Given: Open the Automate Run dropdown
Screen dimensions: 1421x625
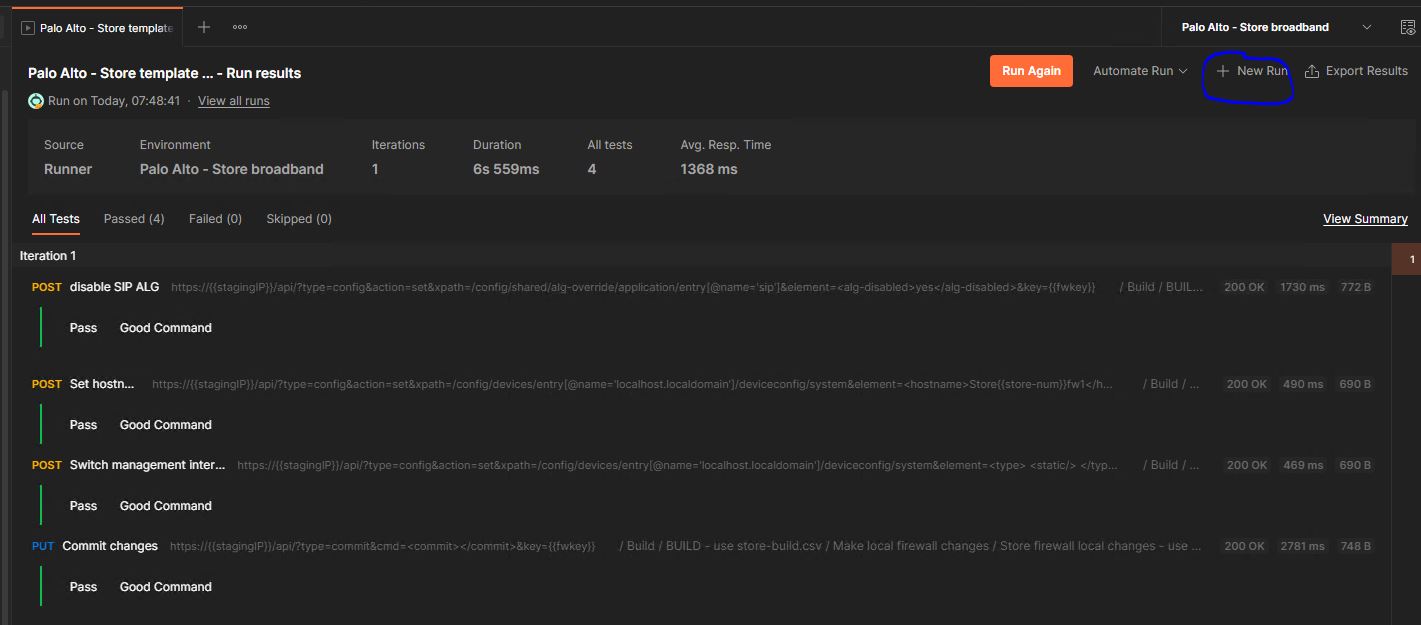Looking at the screenshot, I should click(1139, 70).
